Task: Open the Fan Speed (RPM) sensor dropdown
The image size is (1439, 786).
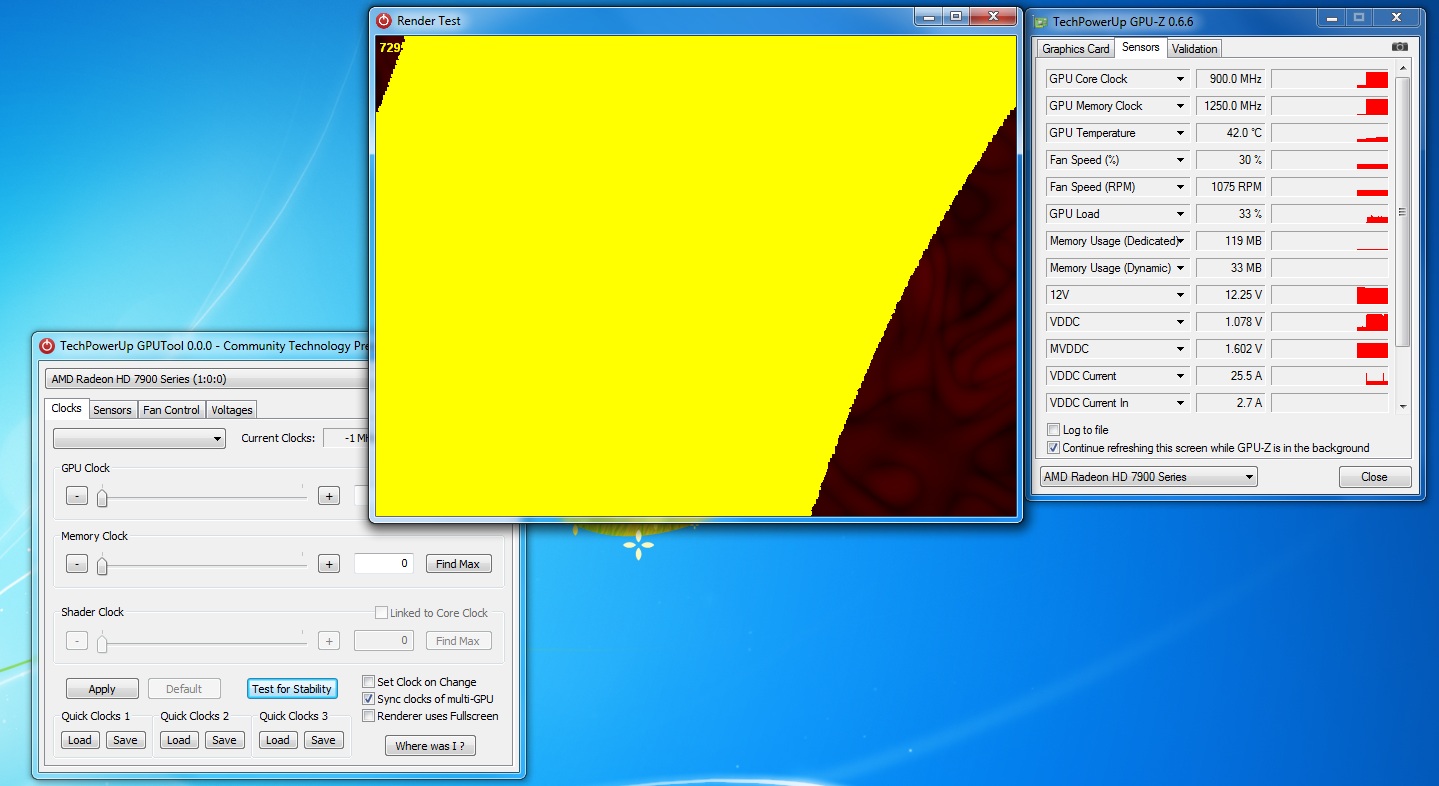Action: (1180, 187)
